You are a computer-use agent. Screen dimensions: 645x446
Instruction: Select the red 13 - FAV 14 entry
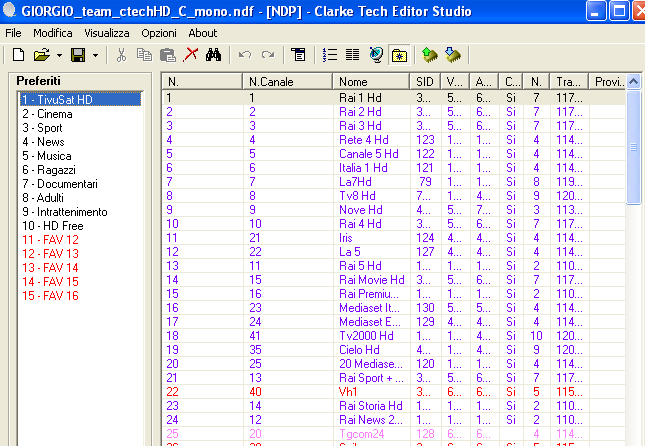(50, 268)
